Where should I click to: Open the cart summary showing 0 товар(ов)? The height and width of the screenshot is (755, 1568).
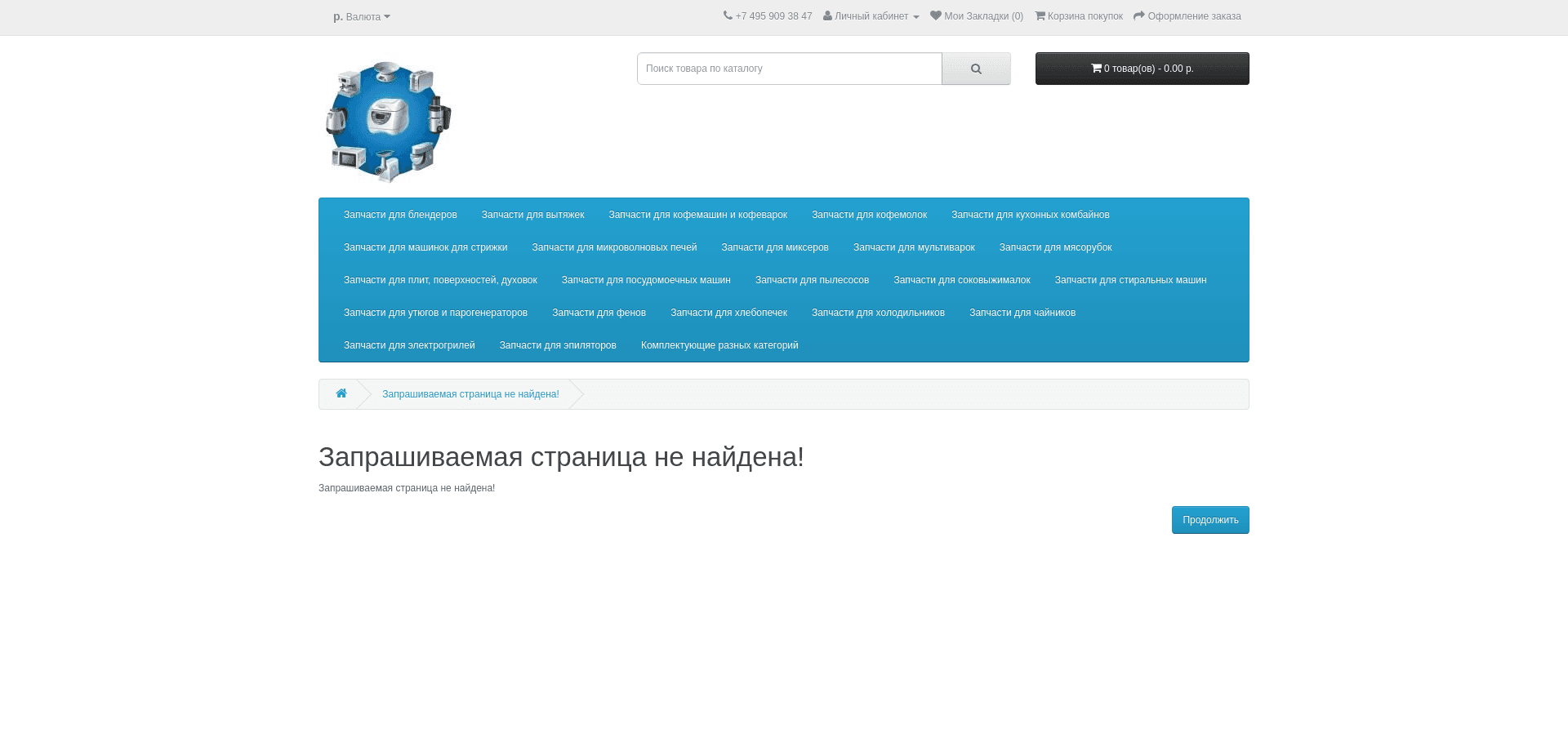pyautogui.click(x=1142, y=69)
